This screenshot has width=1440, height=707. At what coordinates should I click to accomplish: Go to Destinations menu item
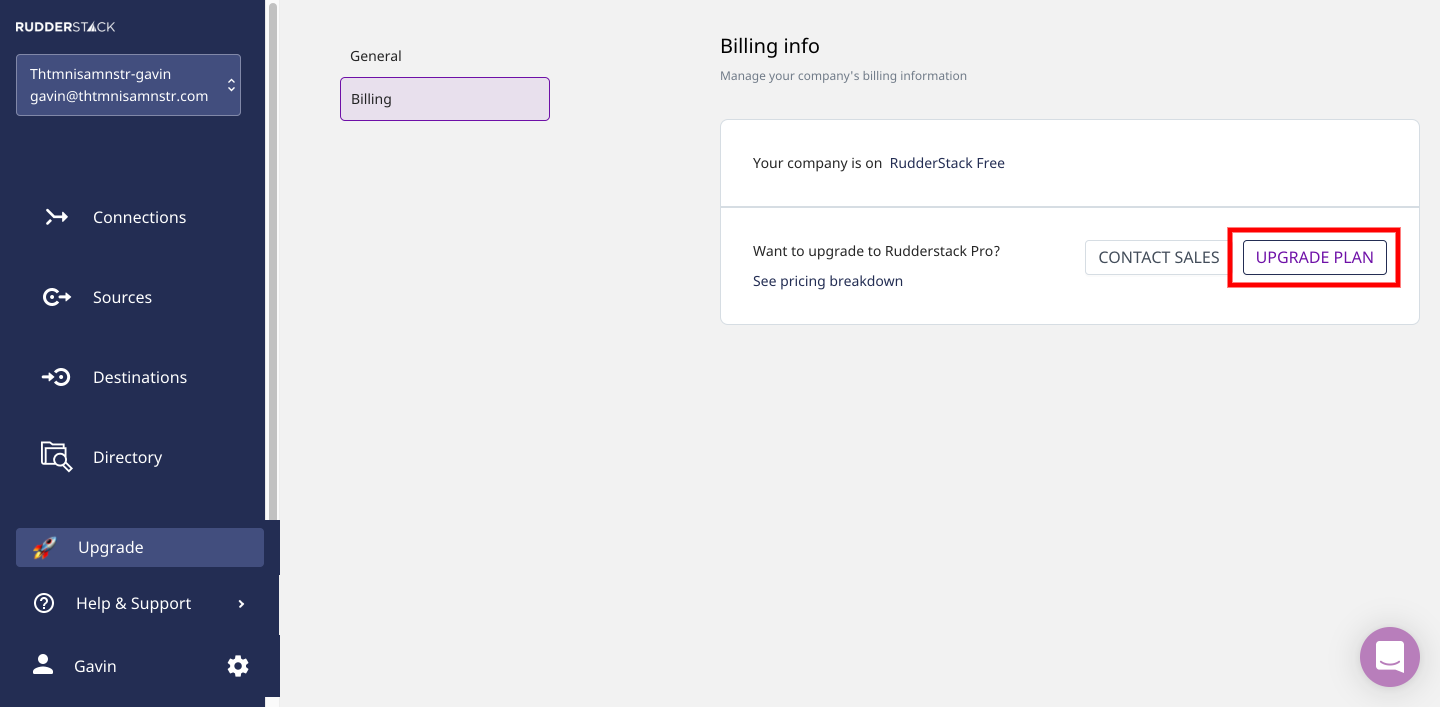(139, 377)
